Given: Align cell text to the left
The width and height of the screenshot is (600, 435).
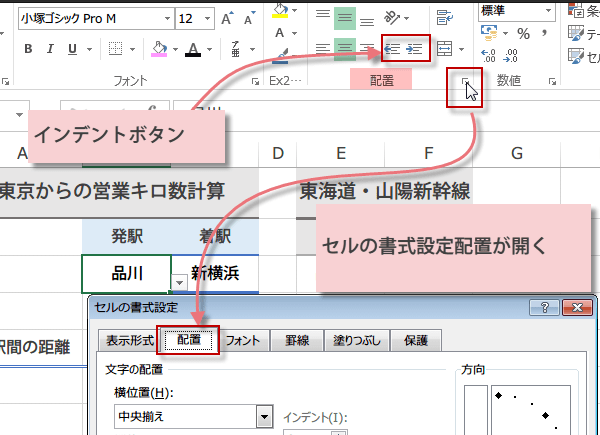Looking at the screenshot, I should (x=323, y=49).
